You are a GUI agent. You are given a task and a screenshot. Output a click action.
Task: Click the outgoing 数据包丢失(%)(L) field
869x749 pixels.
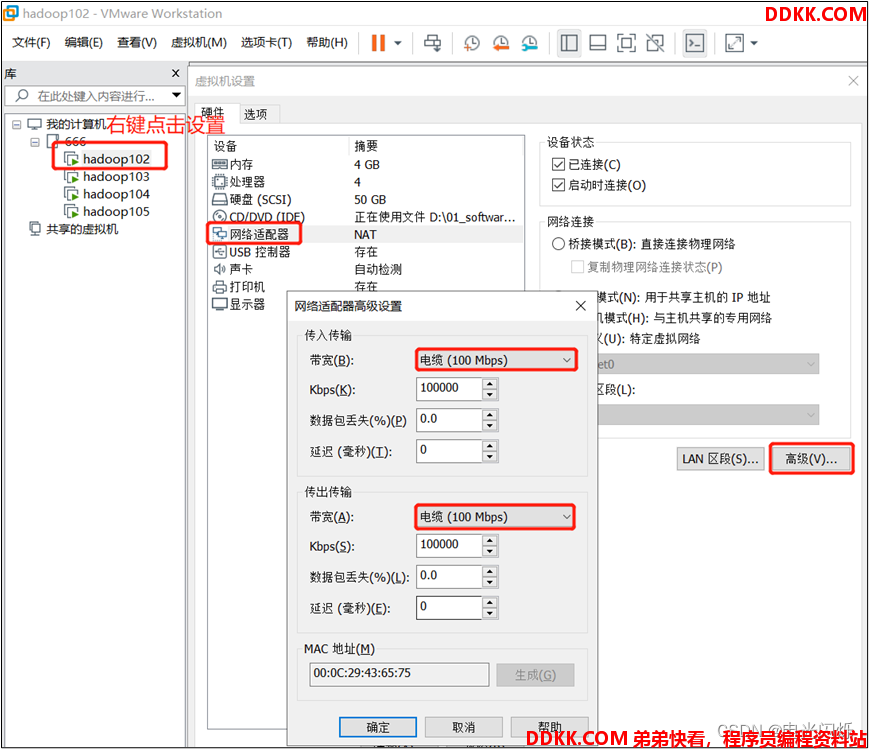(448, 577)
